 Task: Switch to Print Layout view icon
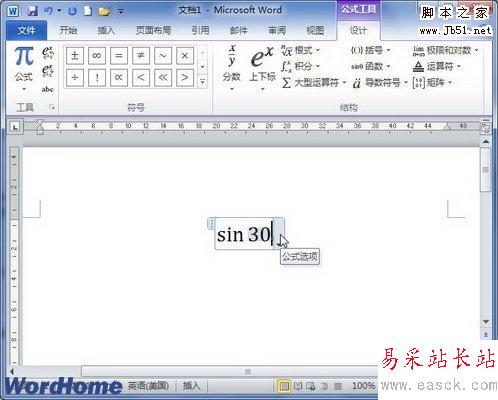284,386
